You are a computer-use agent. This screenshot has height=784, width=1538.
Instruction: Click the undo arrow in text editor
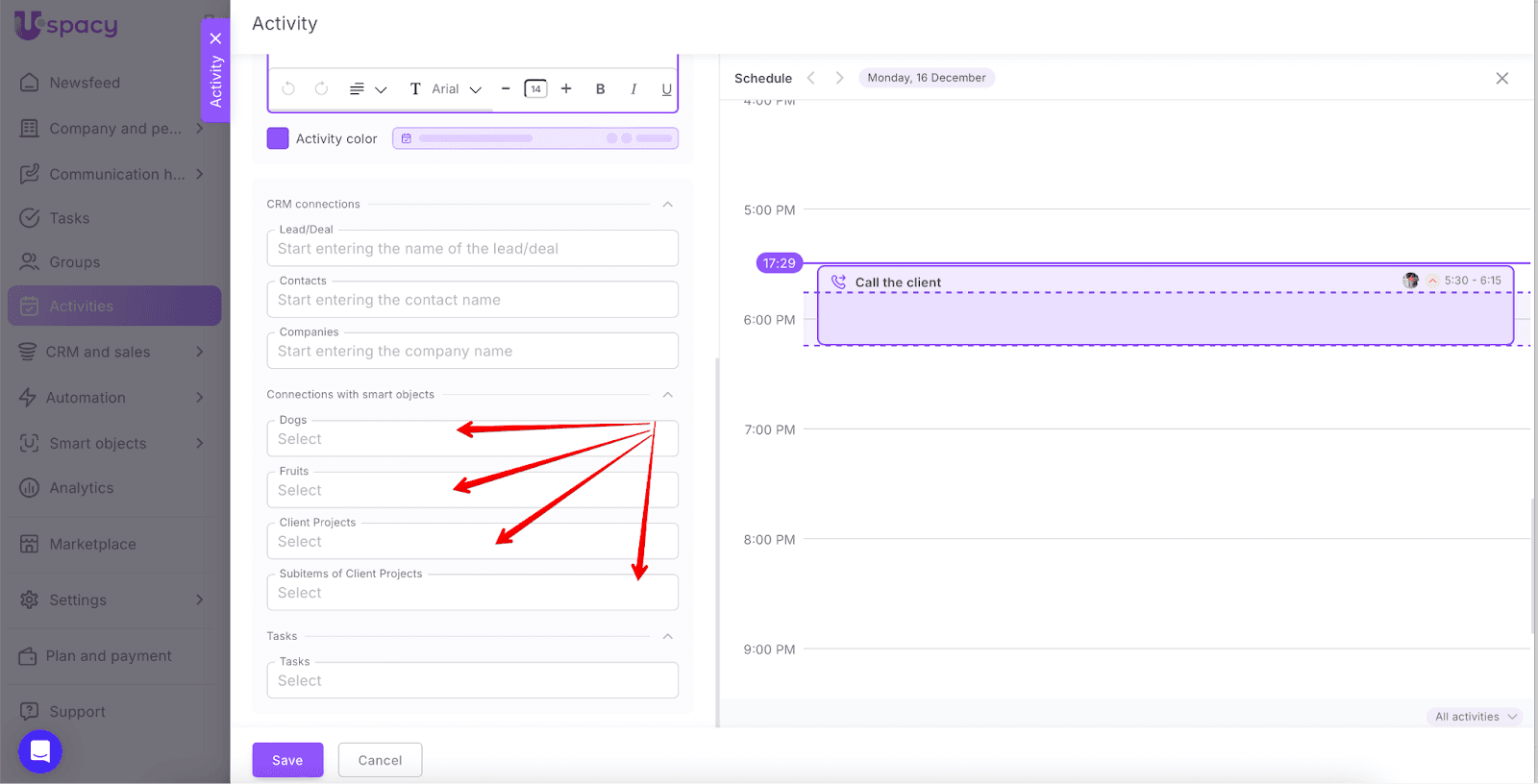[288, 88]
